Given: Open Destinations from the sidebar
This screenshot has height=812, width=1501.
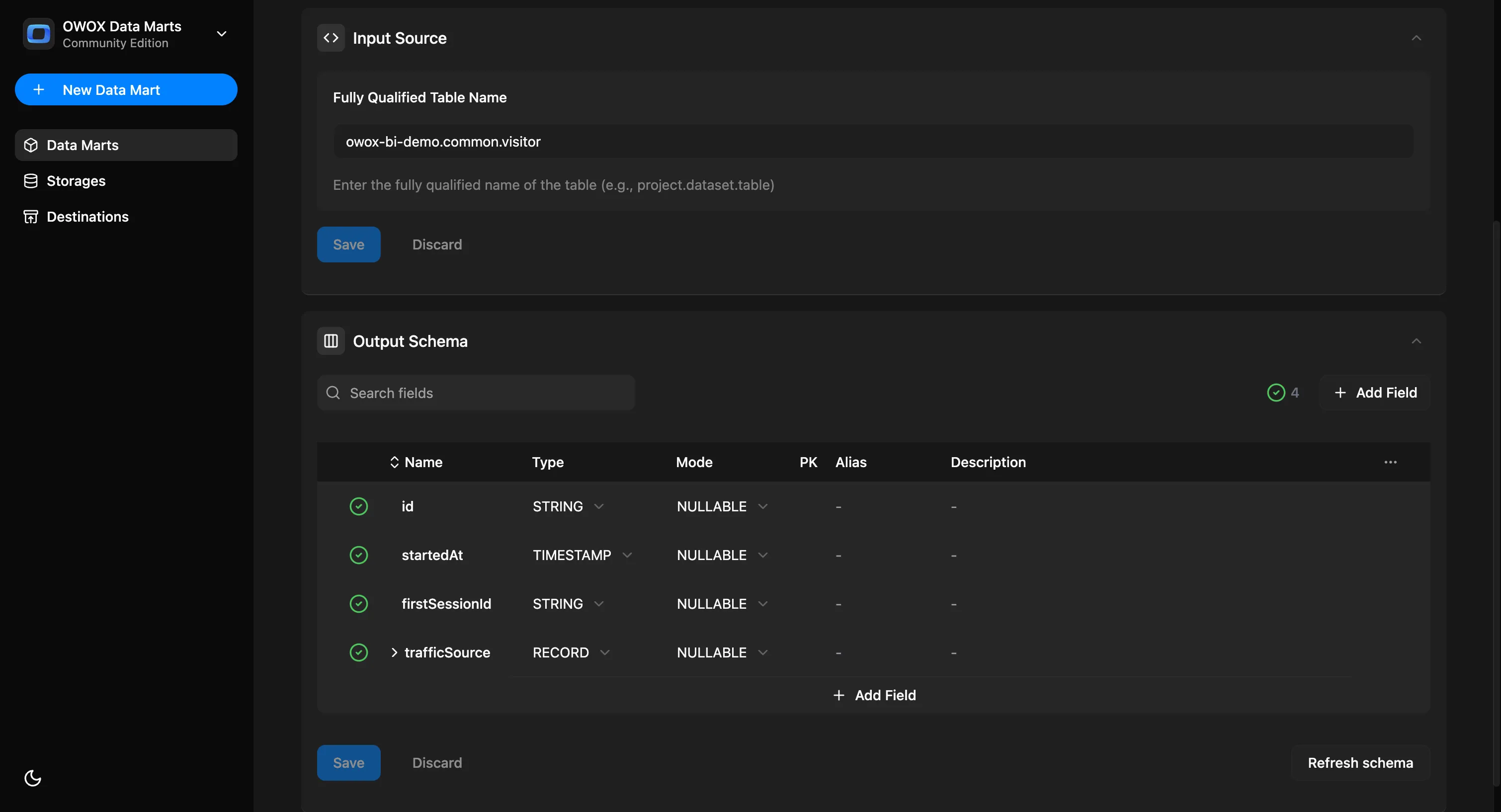Looking at the screenshot, I should click(x=87, y=216).
